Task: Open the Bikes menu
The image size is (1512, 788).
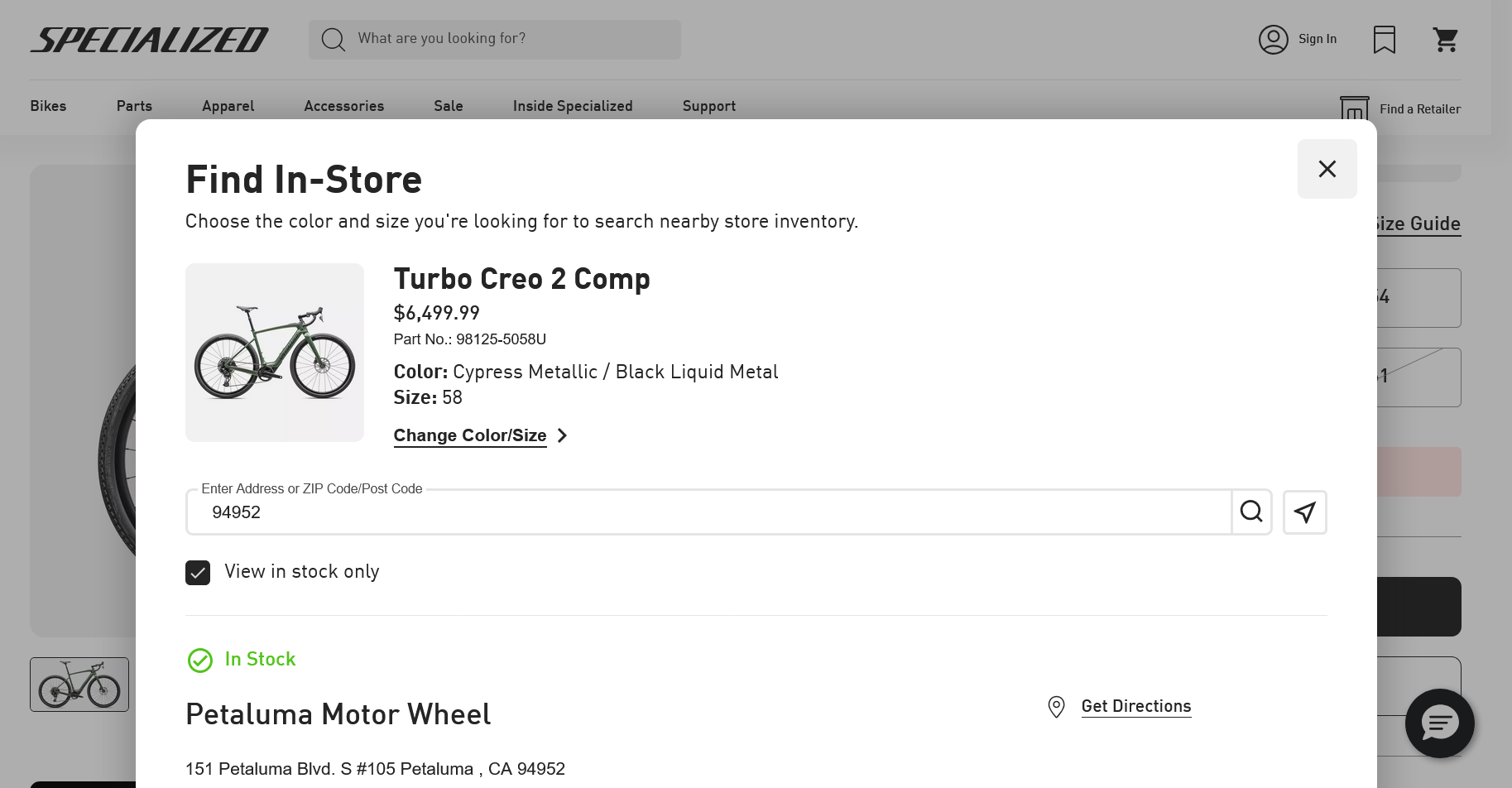Action: (48, 106)
